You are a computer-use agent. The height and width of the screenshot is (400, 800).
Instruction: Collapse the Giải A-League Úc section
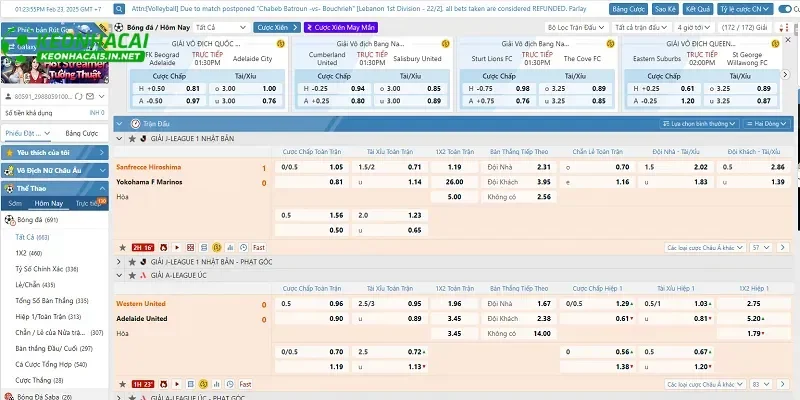121,274
